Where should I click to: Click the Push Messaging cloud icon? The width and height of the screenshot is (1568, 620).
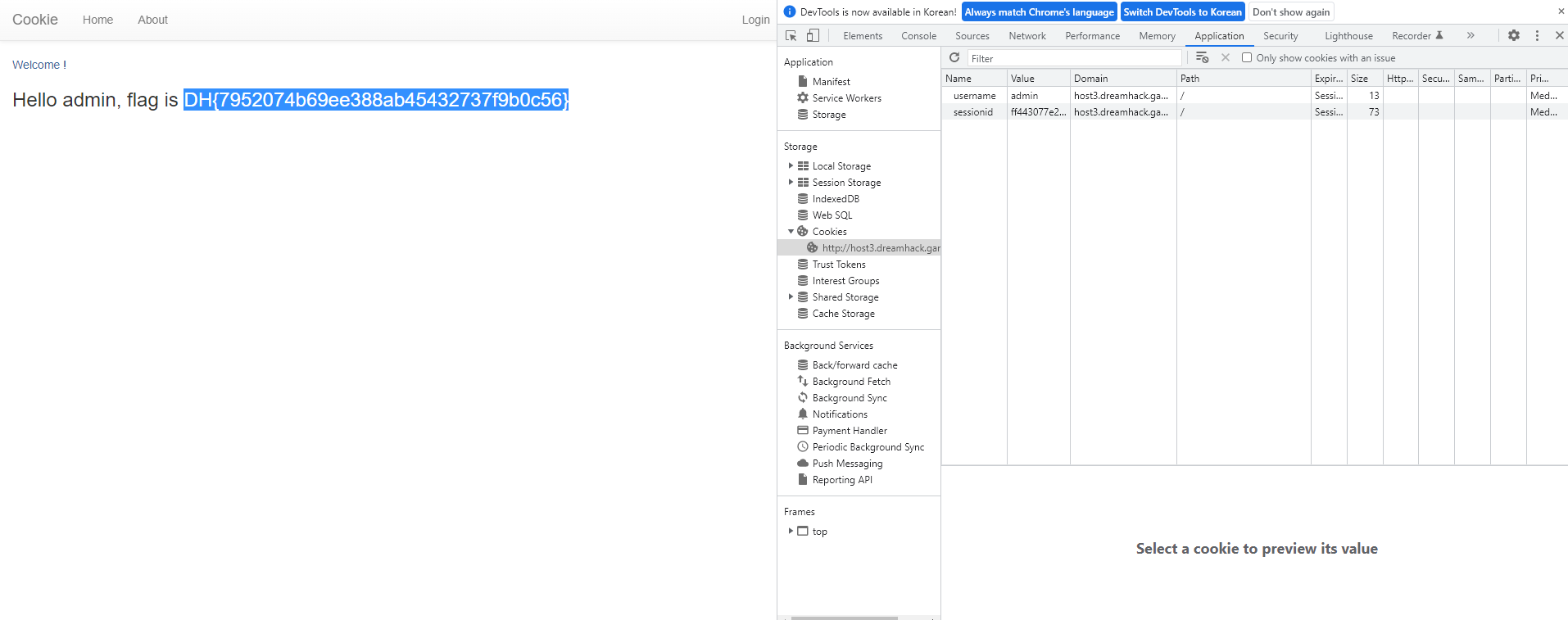(803, 463)
